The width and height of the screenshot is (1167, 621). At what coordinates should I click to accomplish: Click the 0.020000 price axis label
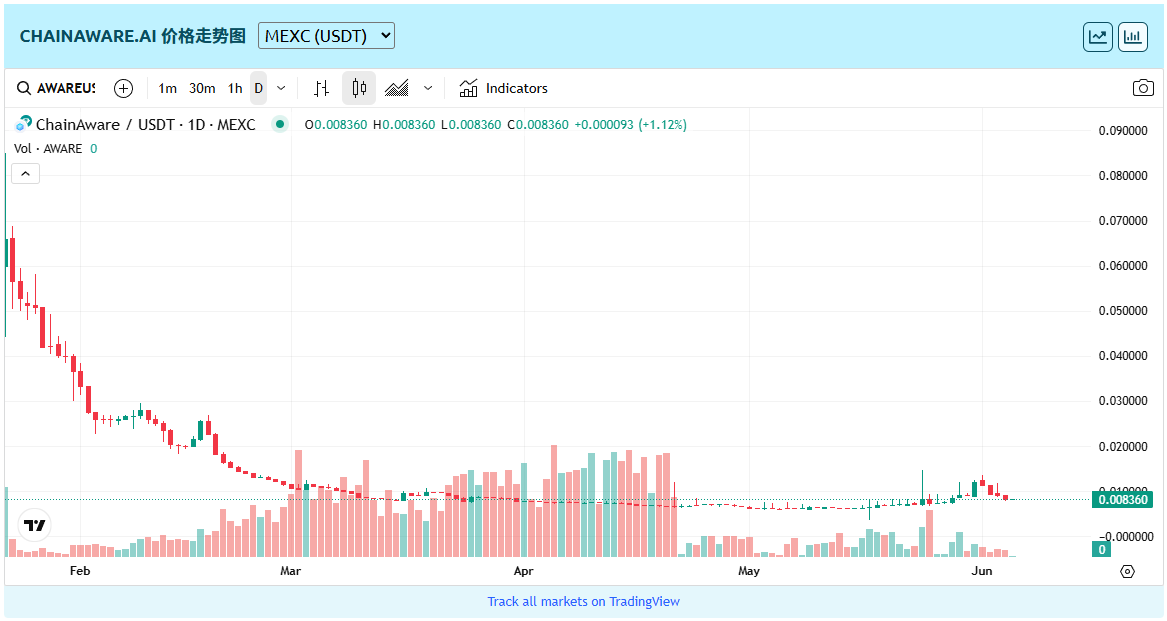tap(1122, 447)
